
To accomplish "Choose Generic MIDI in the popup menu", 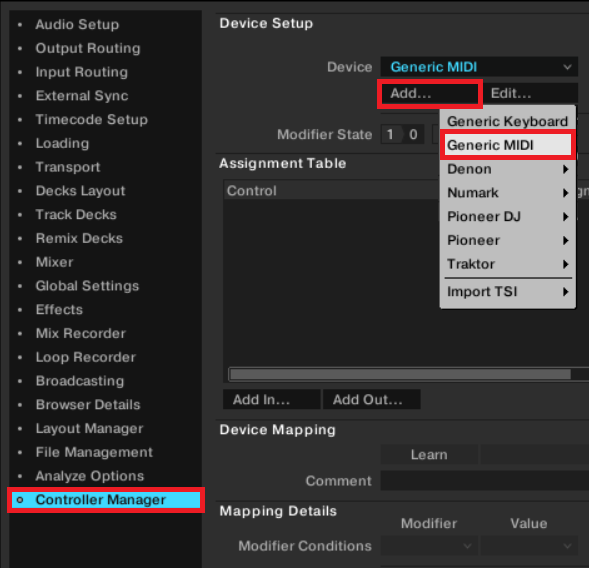I will tap(507, 145).
